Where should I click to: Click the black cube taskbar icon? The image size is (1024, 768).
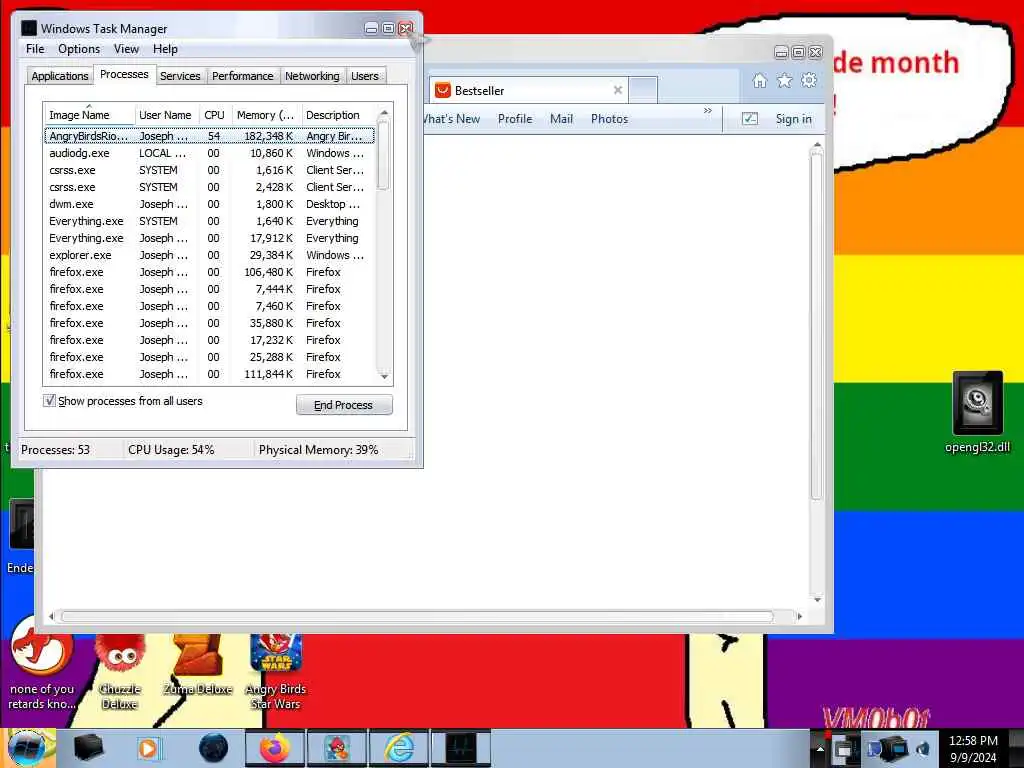88,748
